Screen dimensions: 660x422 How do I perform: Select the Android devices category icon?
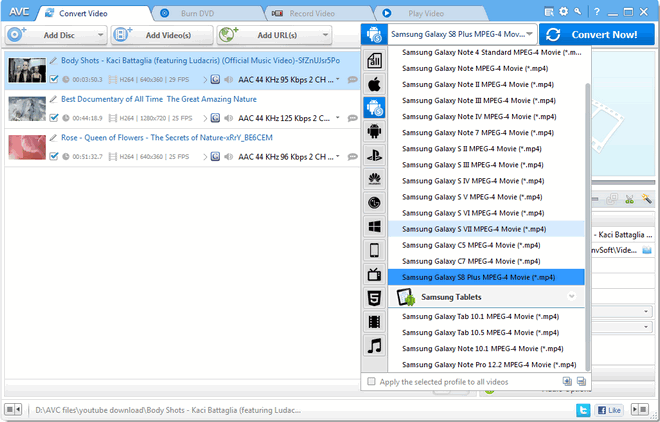[x=374, y=132]
